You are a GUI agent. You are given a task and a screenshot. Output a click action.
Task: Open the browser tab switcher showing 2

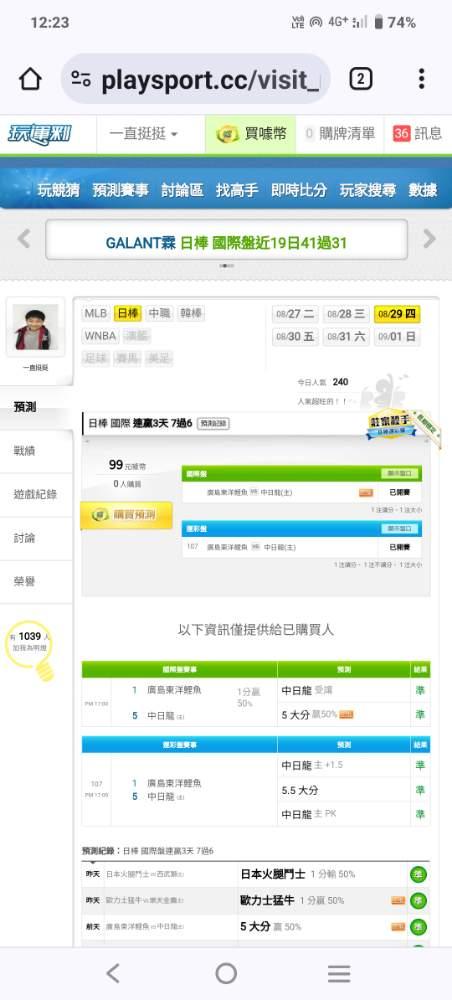click(360, 79)
